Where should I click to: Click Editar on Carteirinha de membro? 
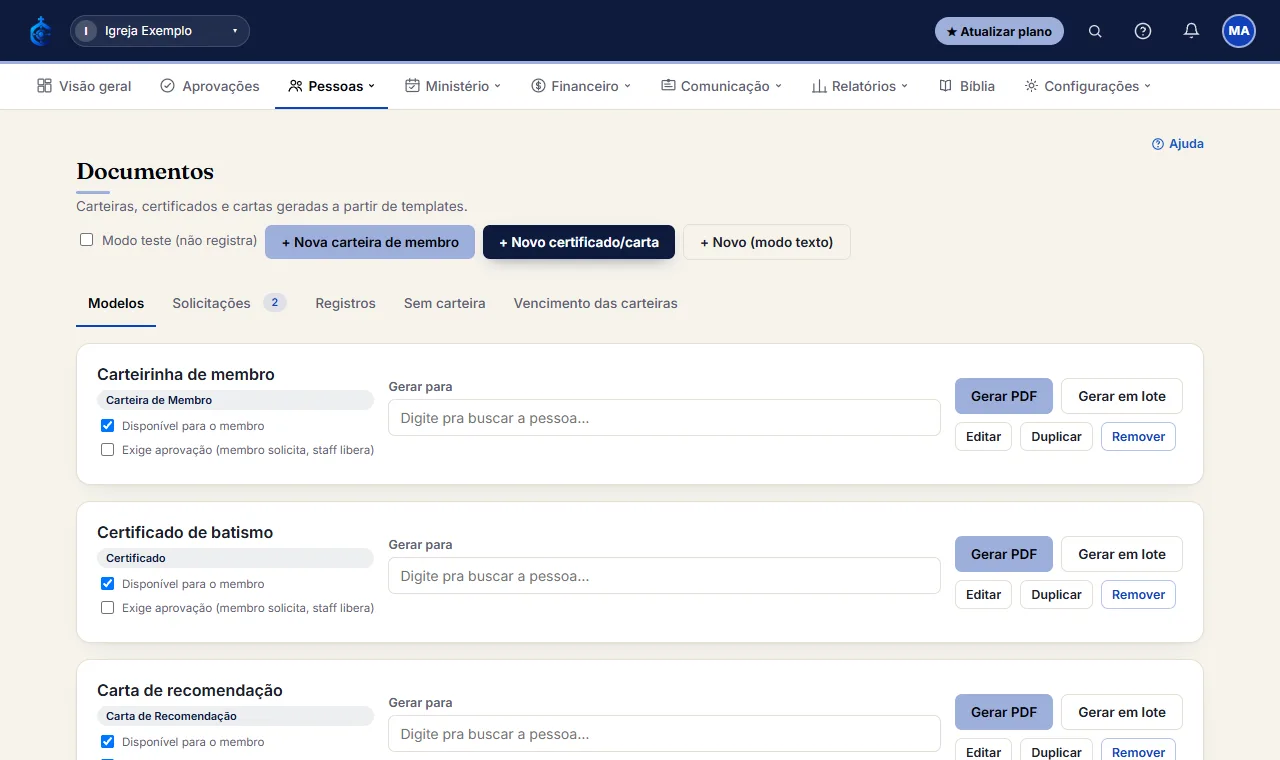click(x=984, y=437)
